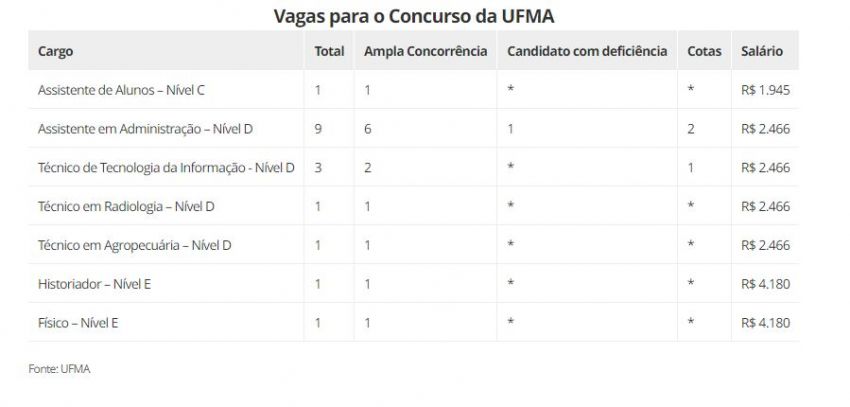Click the total value 9 for Assistente em Administração
Image resolution: width=850 pixels, height=407 pixels.
[318, 129]
